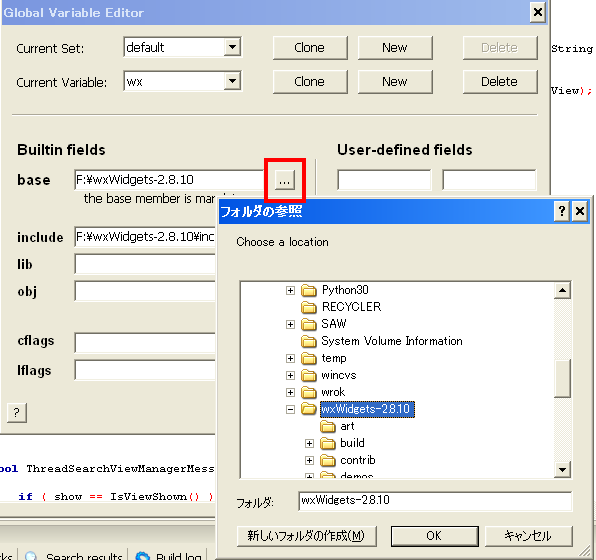Delete the current variable
This screenshot has width=596, height=560.
click(500, 82)
